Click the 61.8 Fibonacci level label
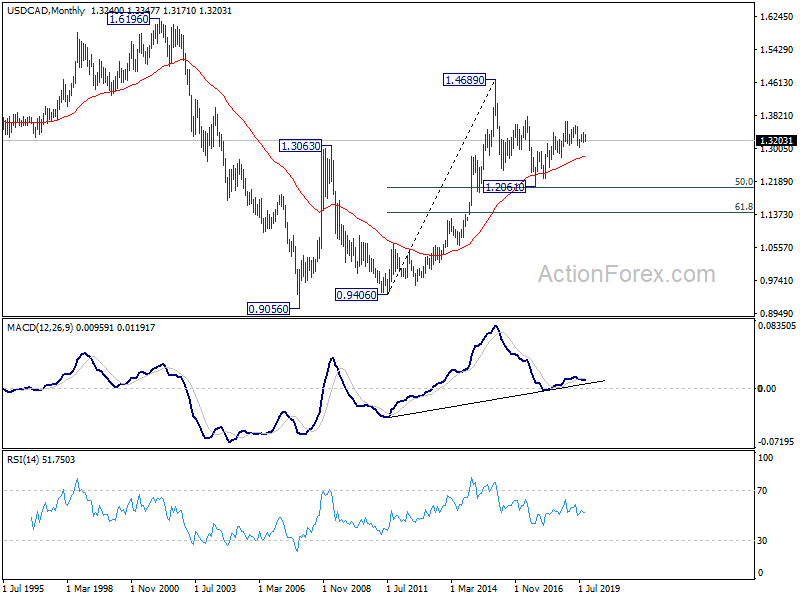800x600 pixels. pos(743,207)
